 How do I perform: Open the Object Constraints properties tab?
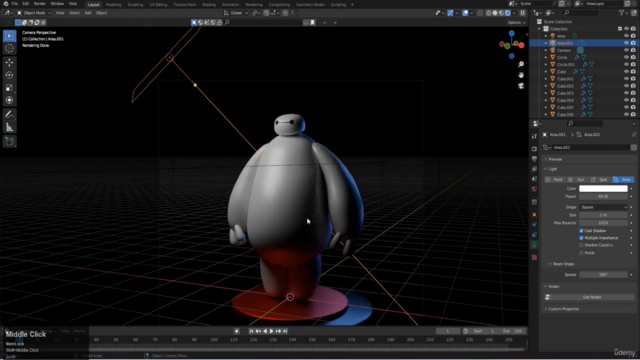[534, 235]
